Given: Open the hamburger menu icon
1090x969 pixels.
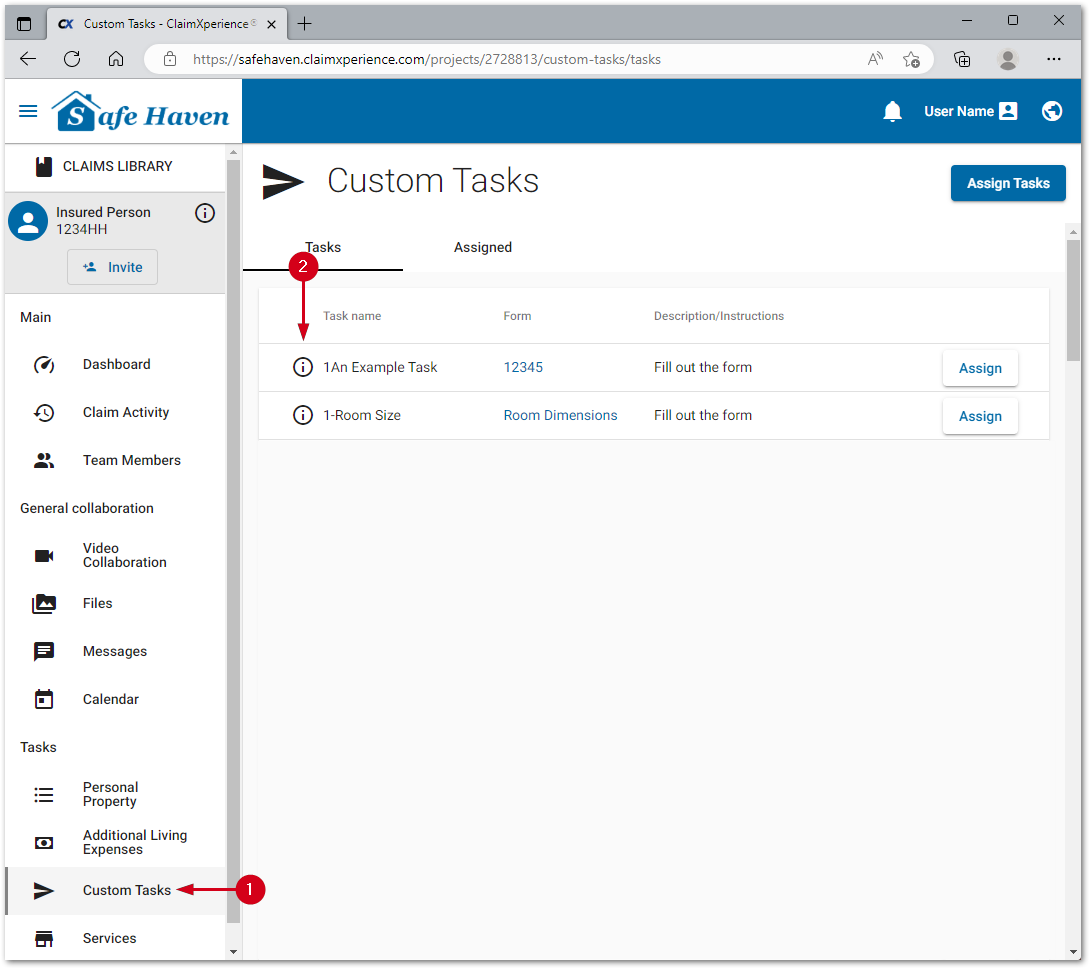Looking at the screenshot, I should (x=28, y=111).
